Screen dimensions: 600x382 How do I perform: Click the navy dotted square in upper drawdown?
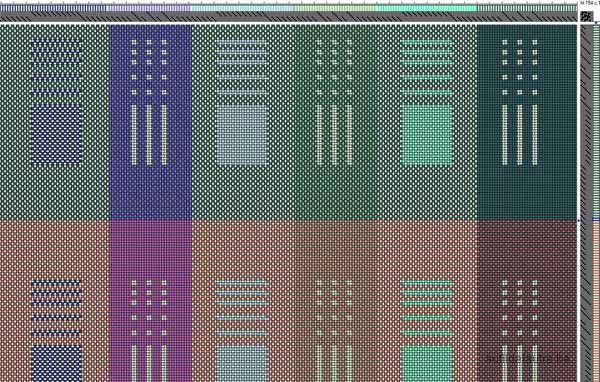click(57, 134)
